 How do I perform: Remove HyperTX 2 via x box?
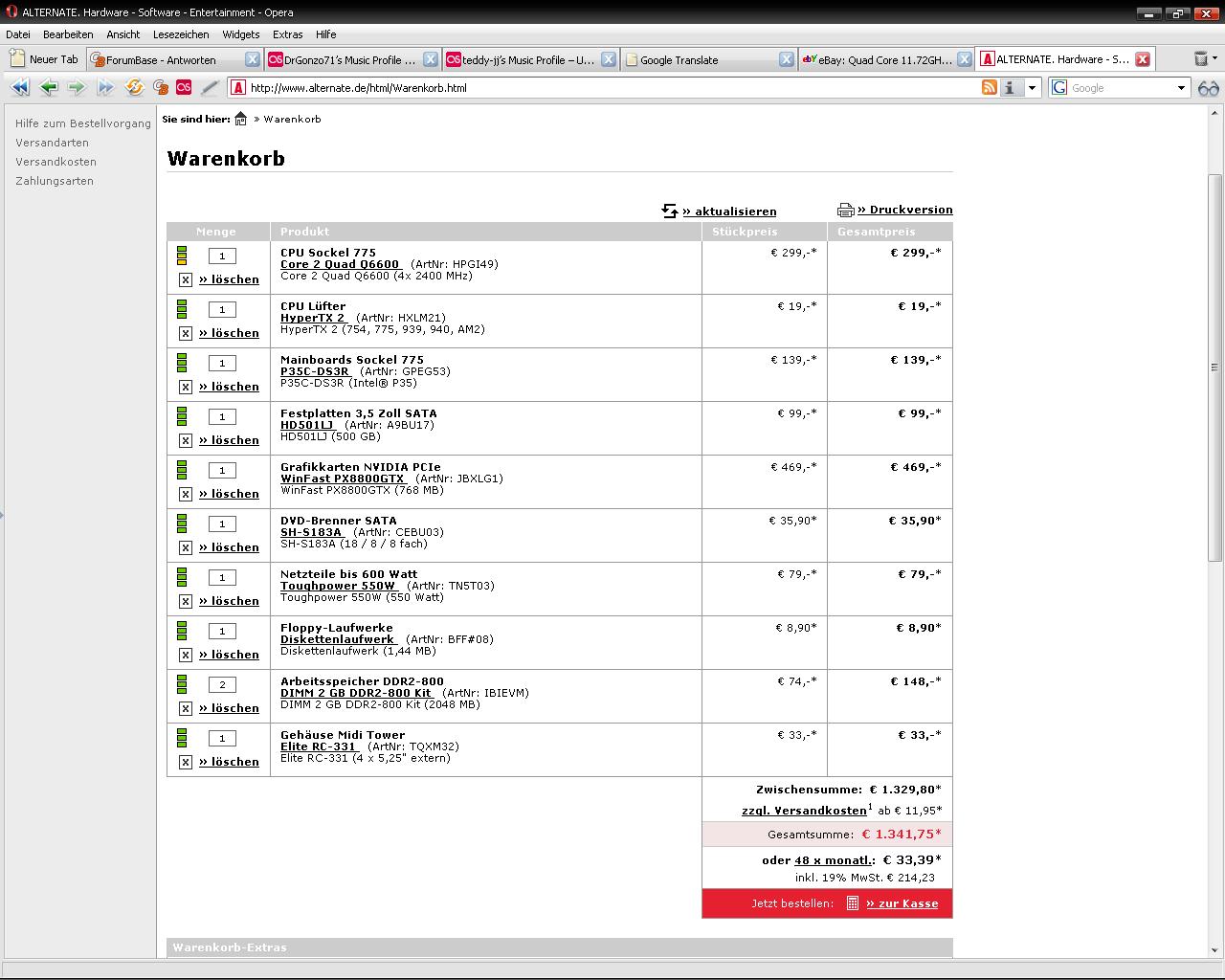(186, 334)
